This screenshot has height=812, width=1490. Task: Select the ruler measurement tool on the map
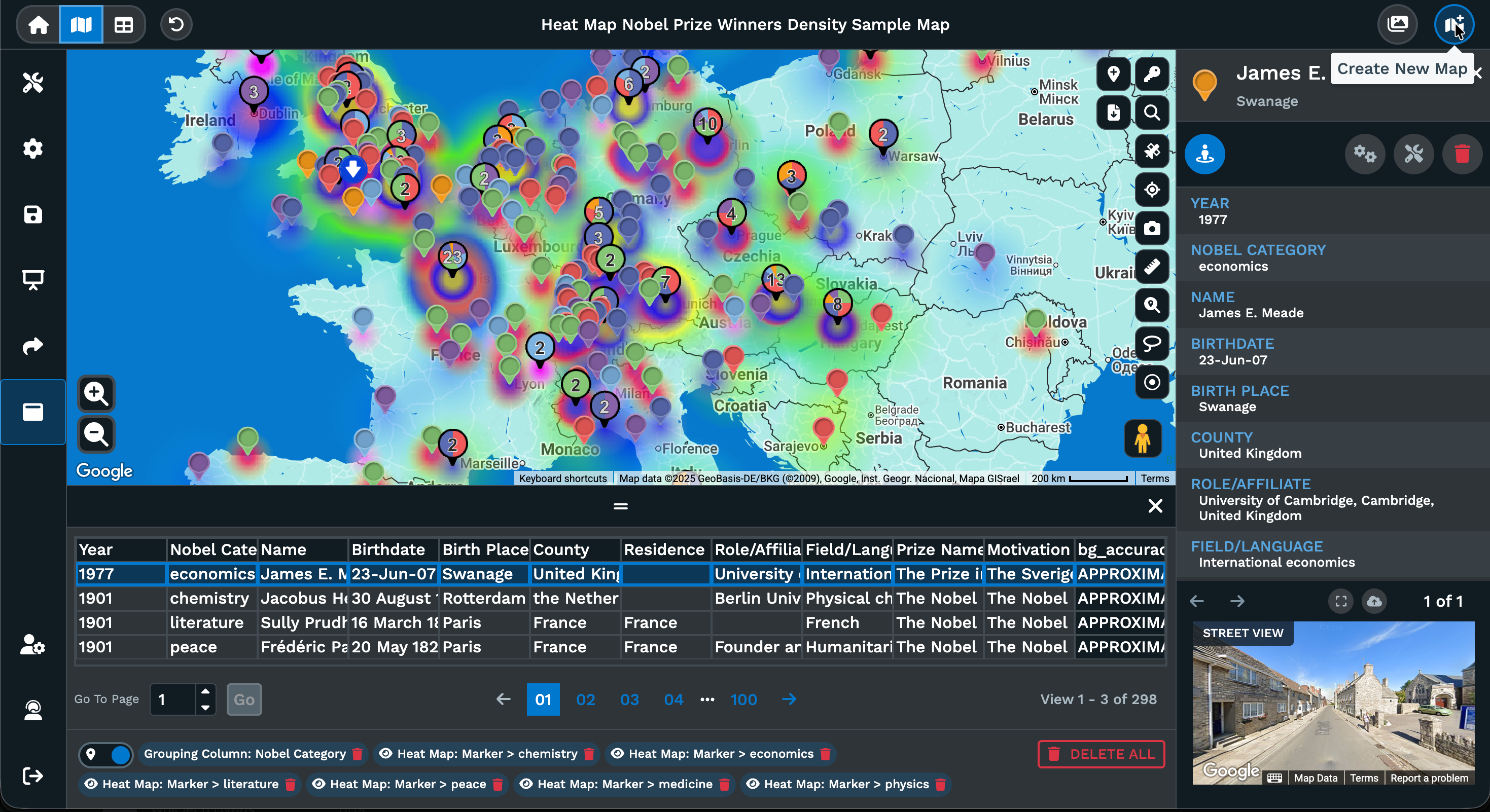1152,267
